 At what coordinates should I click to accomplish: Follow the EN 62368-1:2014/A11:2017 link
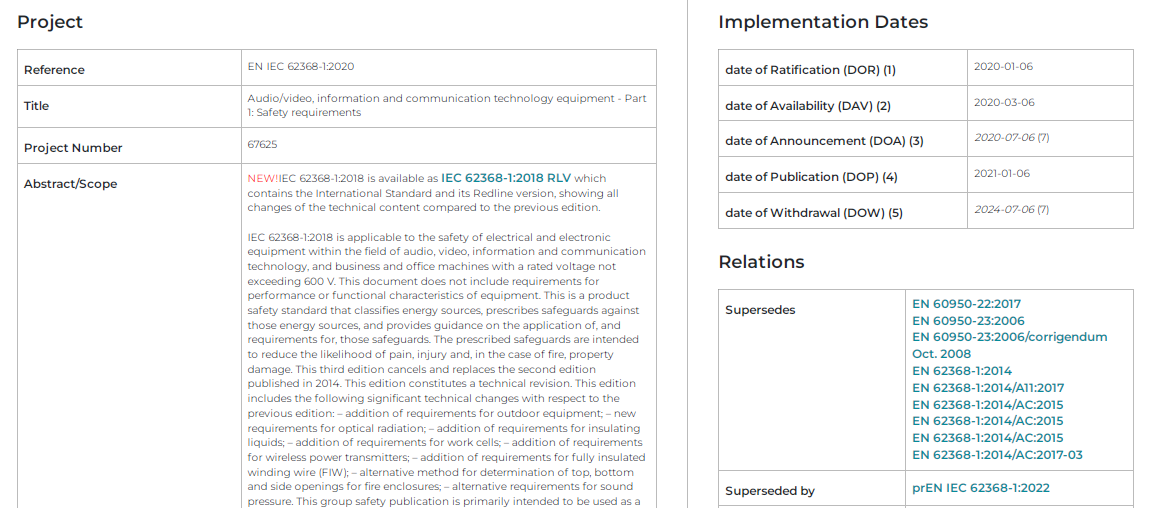point(988,388)
